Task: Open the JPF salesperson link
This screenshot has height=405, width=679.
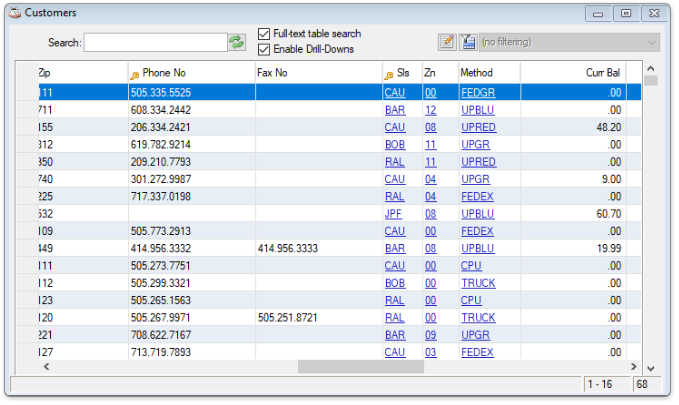Action: (x=394, y=213)
